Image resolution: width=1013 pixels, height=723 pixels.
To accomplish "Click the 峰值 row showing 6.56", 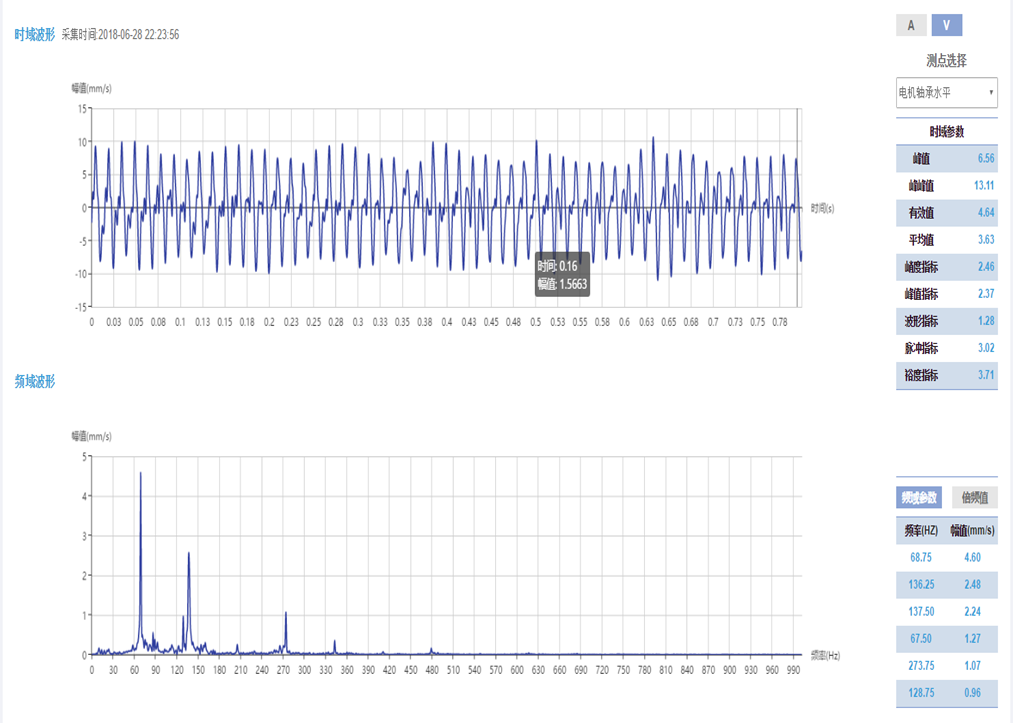I will pos(946,159).
